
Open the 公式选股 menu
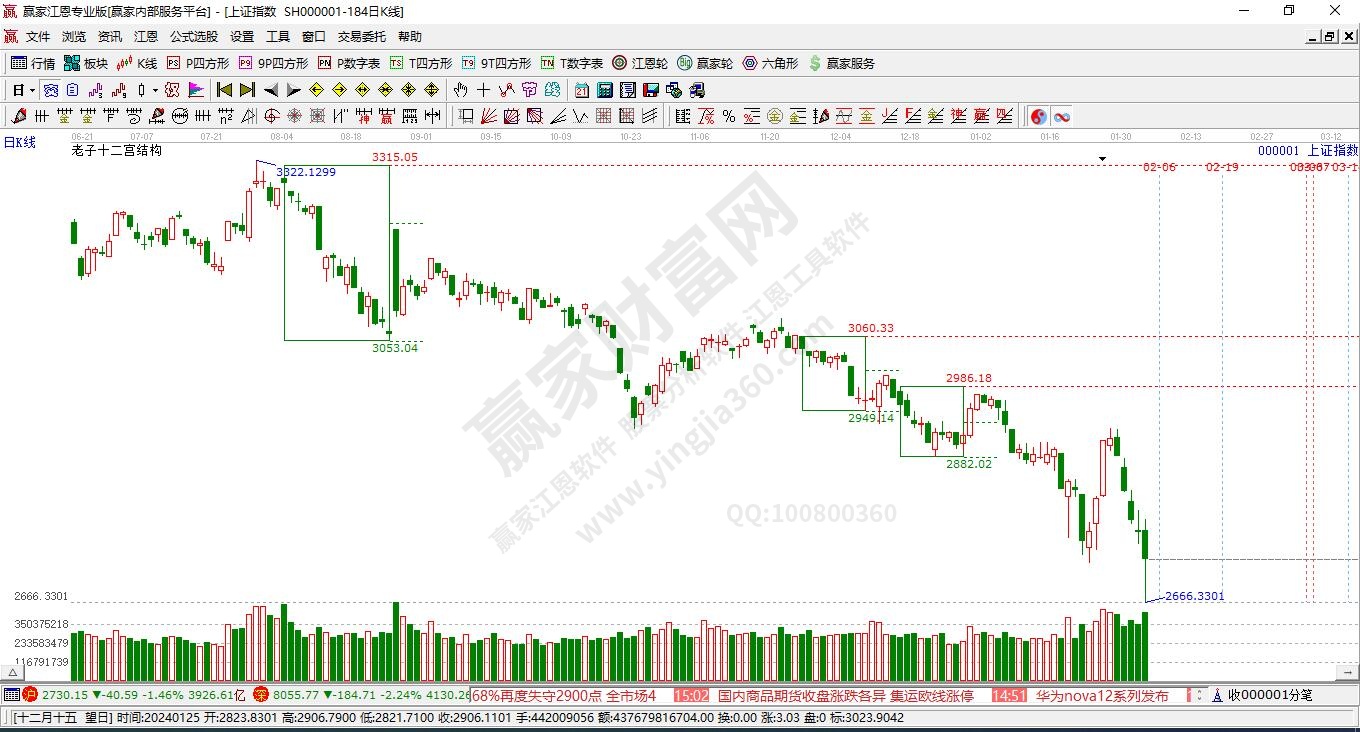pos(193,36)
